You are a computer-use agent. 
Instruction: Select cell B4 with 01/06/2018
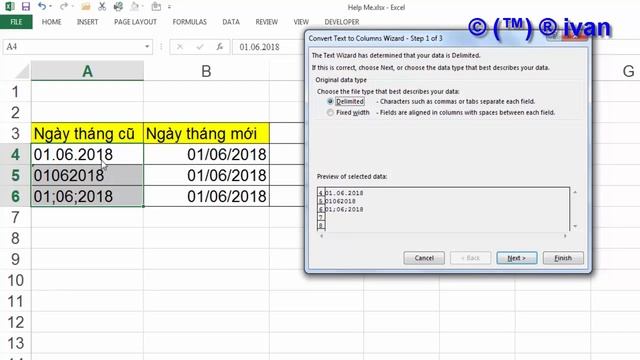coord(206,154)
